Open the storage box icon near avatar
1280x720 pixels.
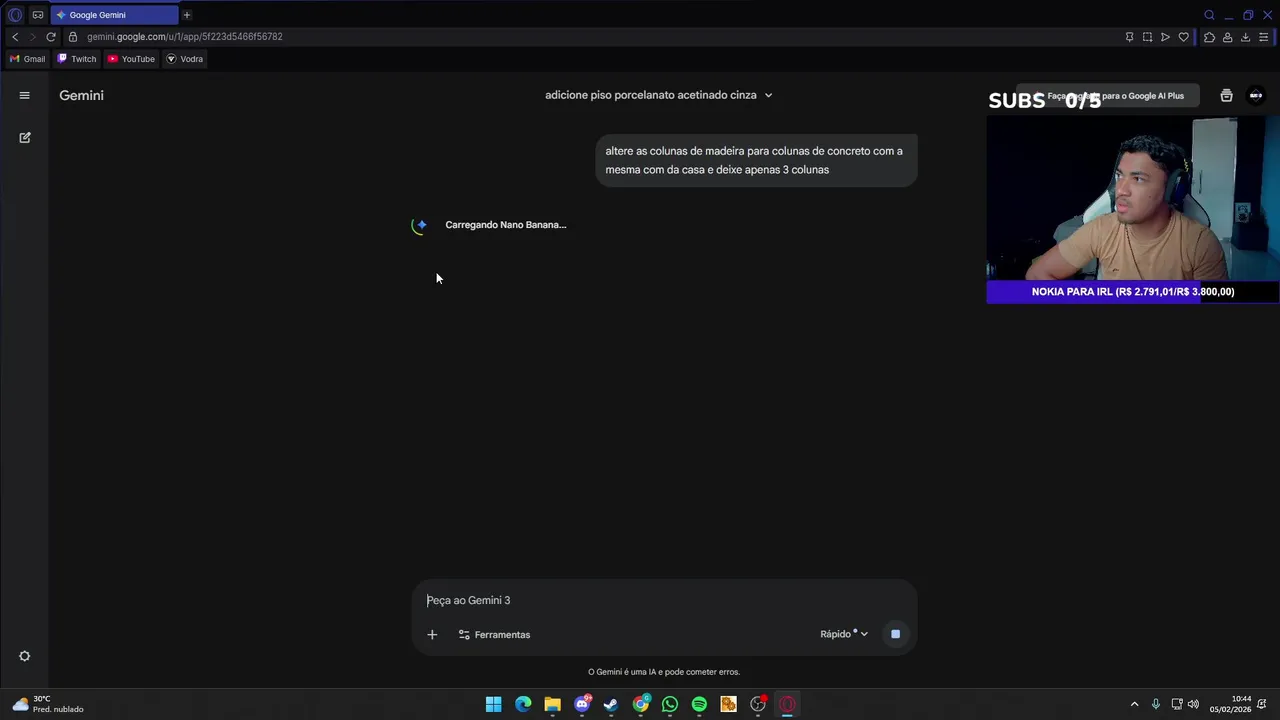pos(1226,95)
